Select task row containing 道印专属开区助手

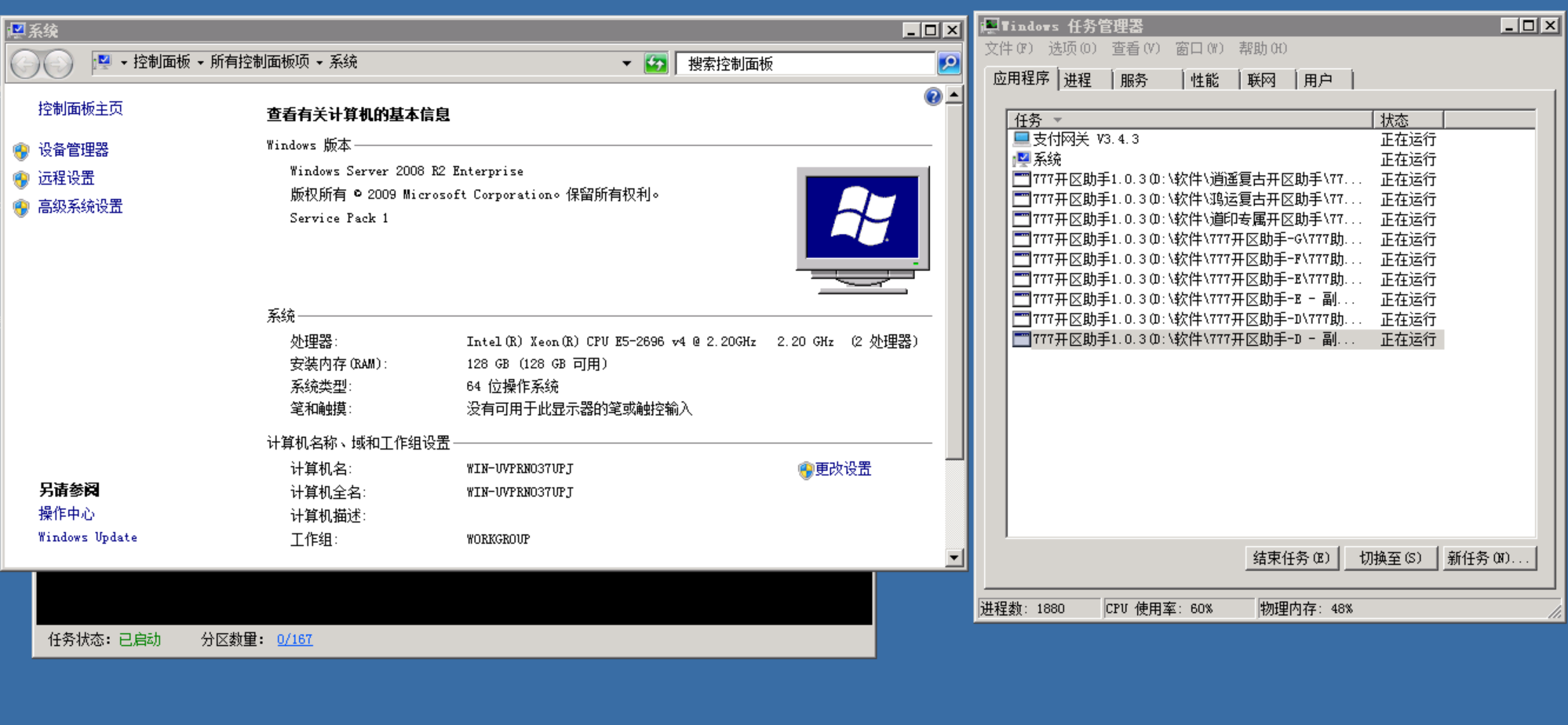click(x=1227, y=219)
